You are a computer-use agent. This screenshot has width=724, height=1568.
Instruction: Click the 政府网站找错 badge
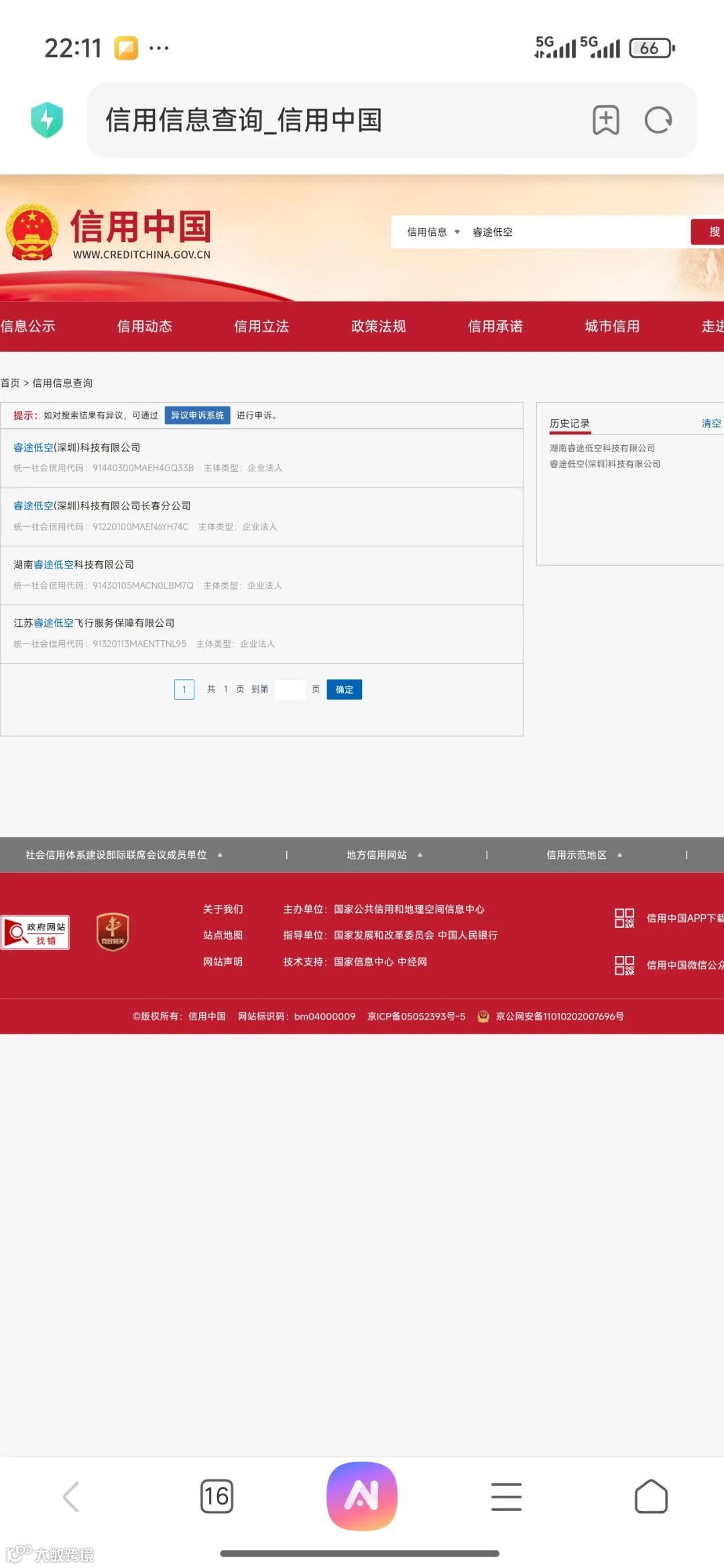[x=35, y=932]
